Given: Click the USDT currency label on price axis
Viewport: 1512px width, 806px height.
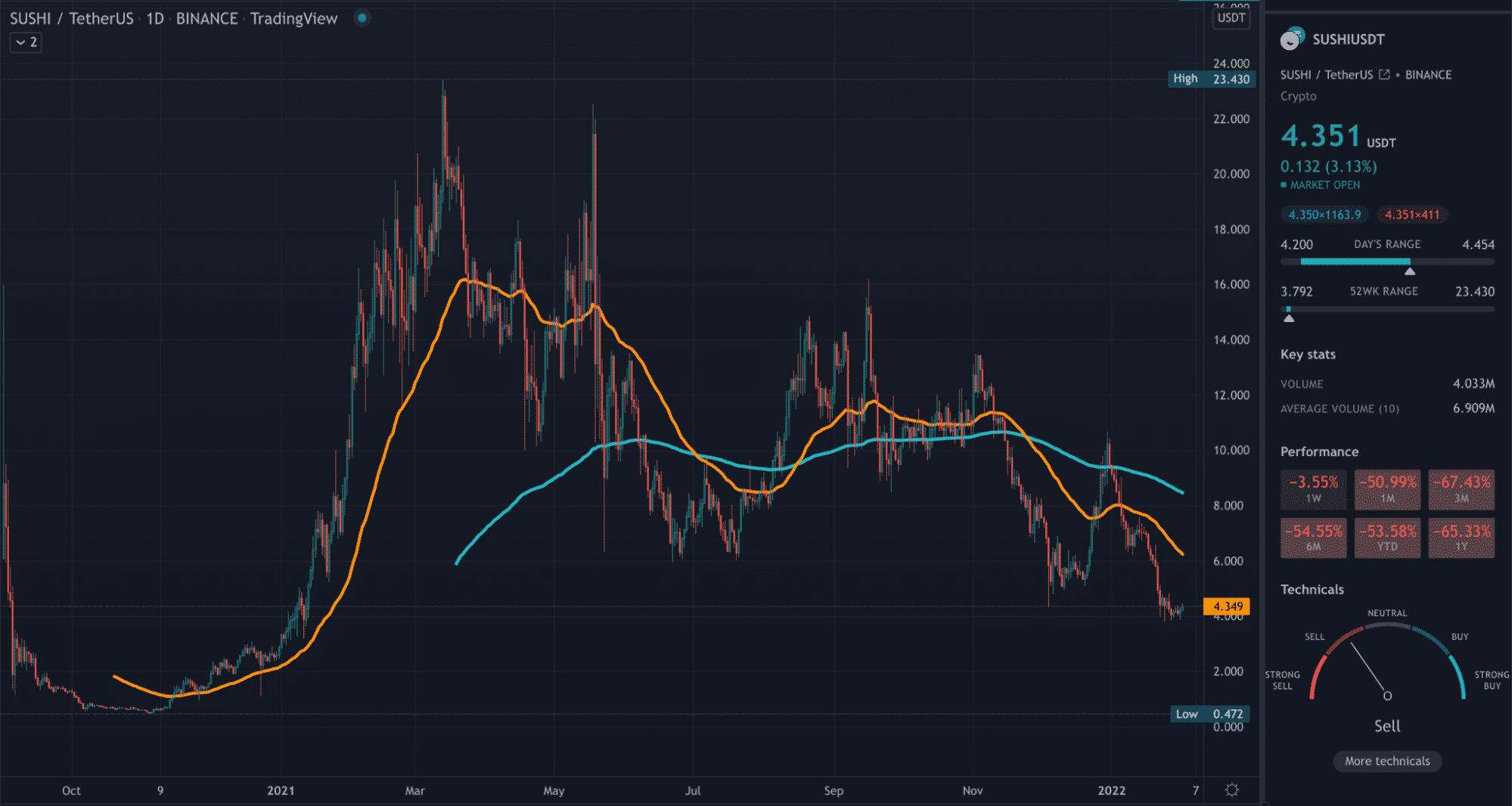Looking at the screenshot, I should coord(1231,18).
